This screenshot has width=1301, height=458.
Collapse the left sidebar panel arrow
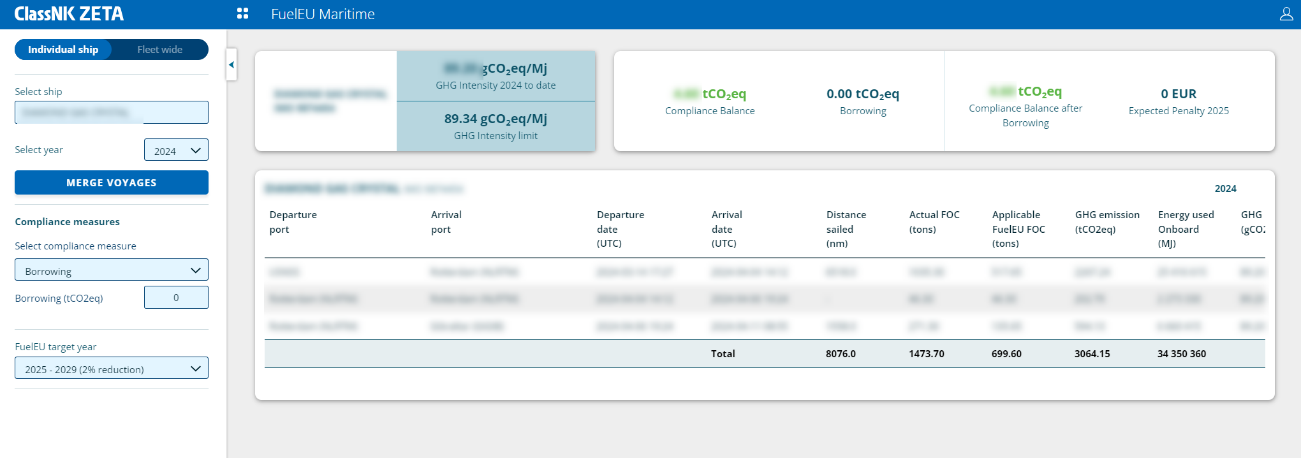pyautogui.click(x=232, y=65)
